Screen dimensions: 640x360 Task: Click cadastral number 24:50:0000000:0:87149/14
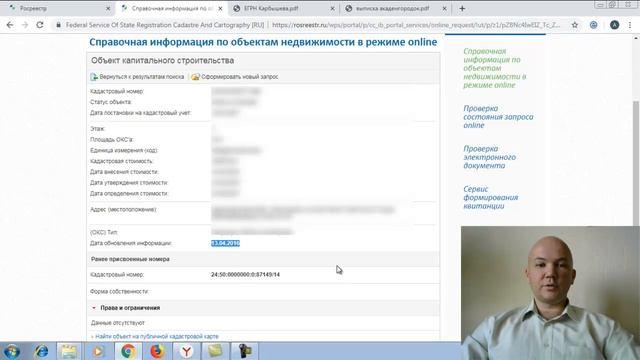tap(245, 275)
